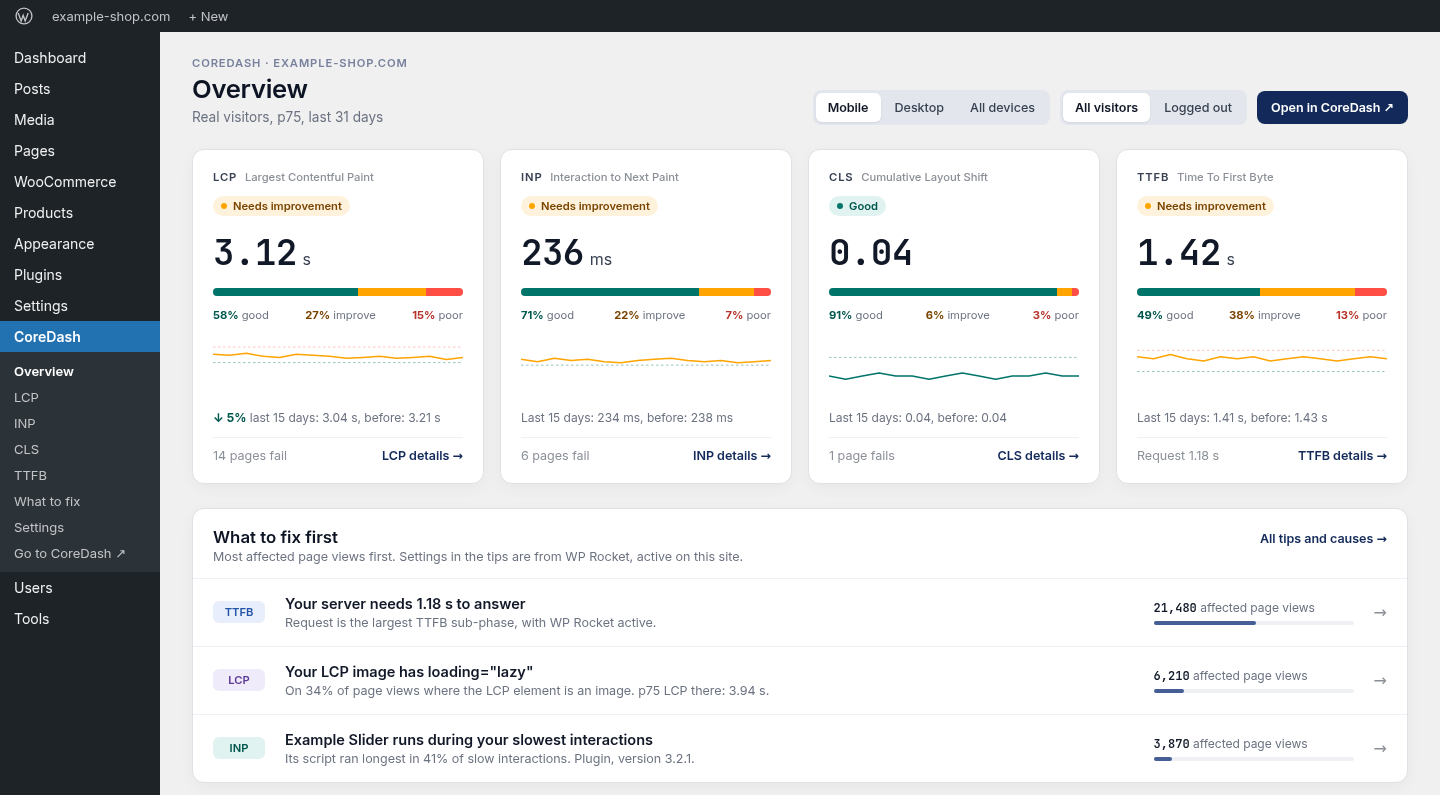
Task: Click arrow on LCP lazy image tip row
Action: [1380, 680]
